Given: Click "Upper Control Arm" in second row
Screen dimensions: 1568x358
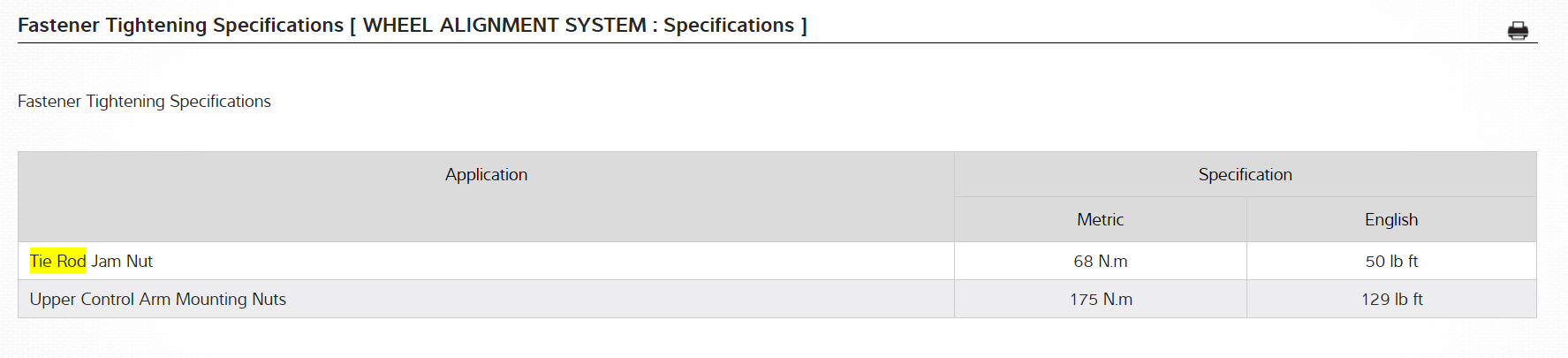Looking at the screenshot, I should (x=100, y=300).
